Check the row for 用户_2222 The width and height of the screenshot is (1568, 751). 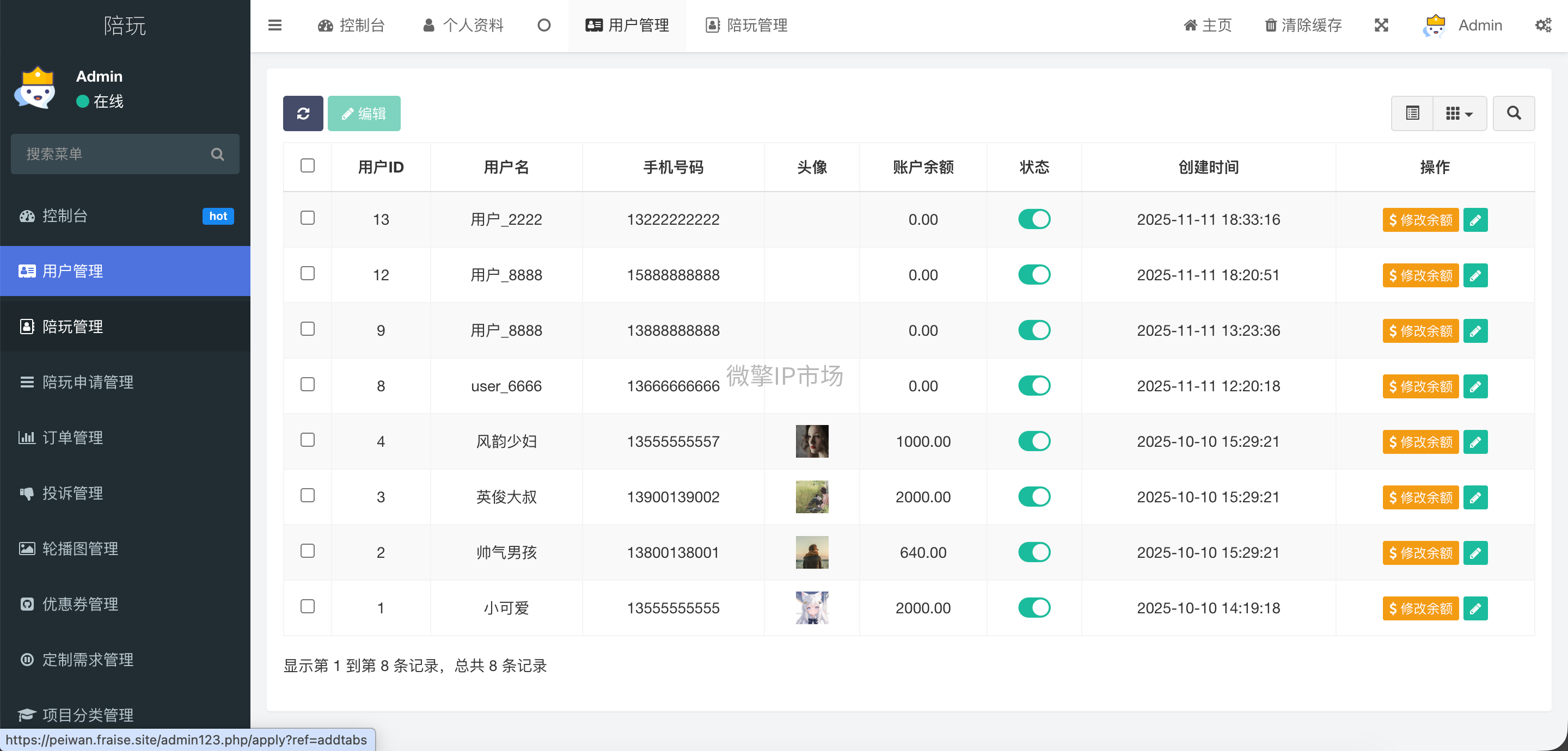(x=308, y=218)
